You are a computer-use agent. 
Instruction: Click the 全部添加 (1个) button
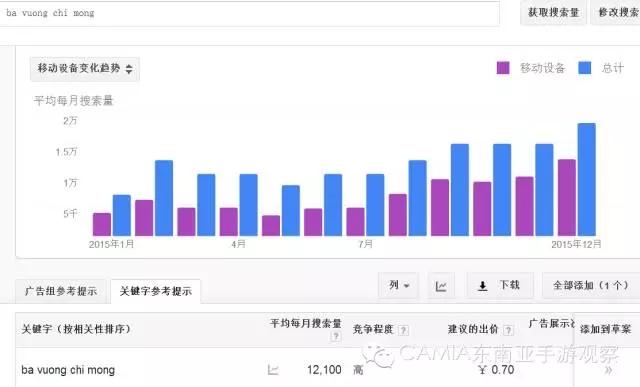(591, 286)
